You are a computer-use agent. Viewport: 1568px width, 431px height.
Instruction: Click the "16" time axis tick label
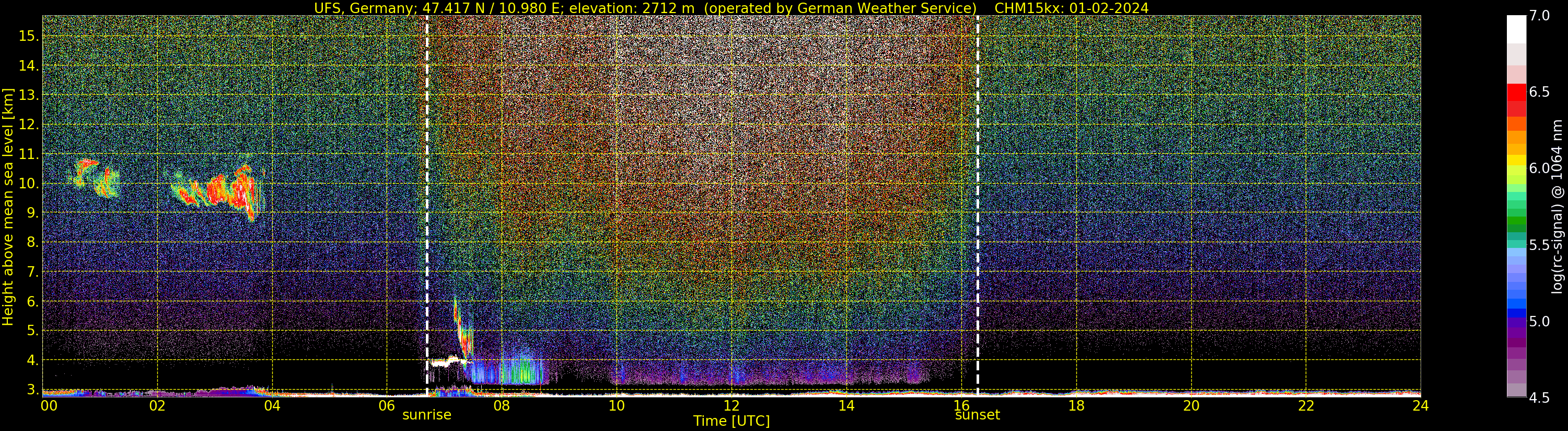961,406
